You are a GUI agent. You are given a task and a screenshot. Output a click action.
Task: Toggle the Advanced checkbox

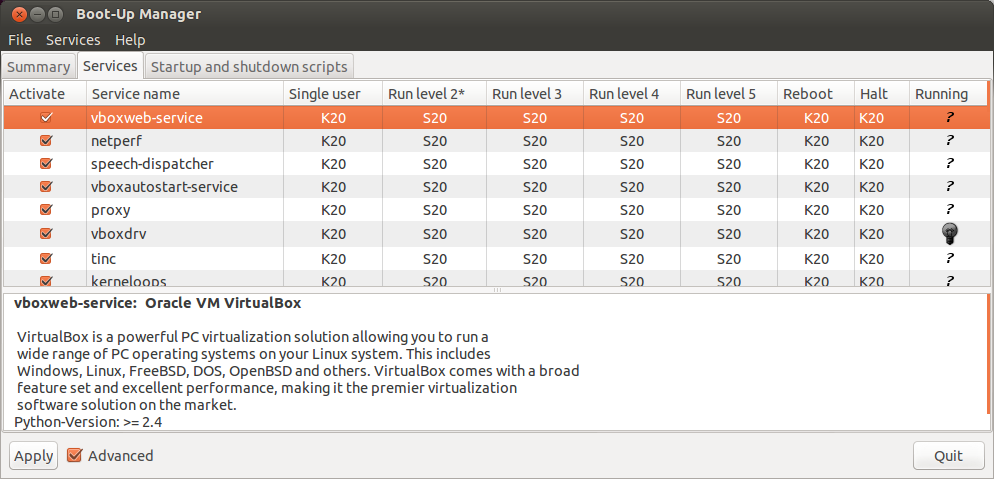tap(74, 456)
